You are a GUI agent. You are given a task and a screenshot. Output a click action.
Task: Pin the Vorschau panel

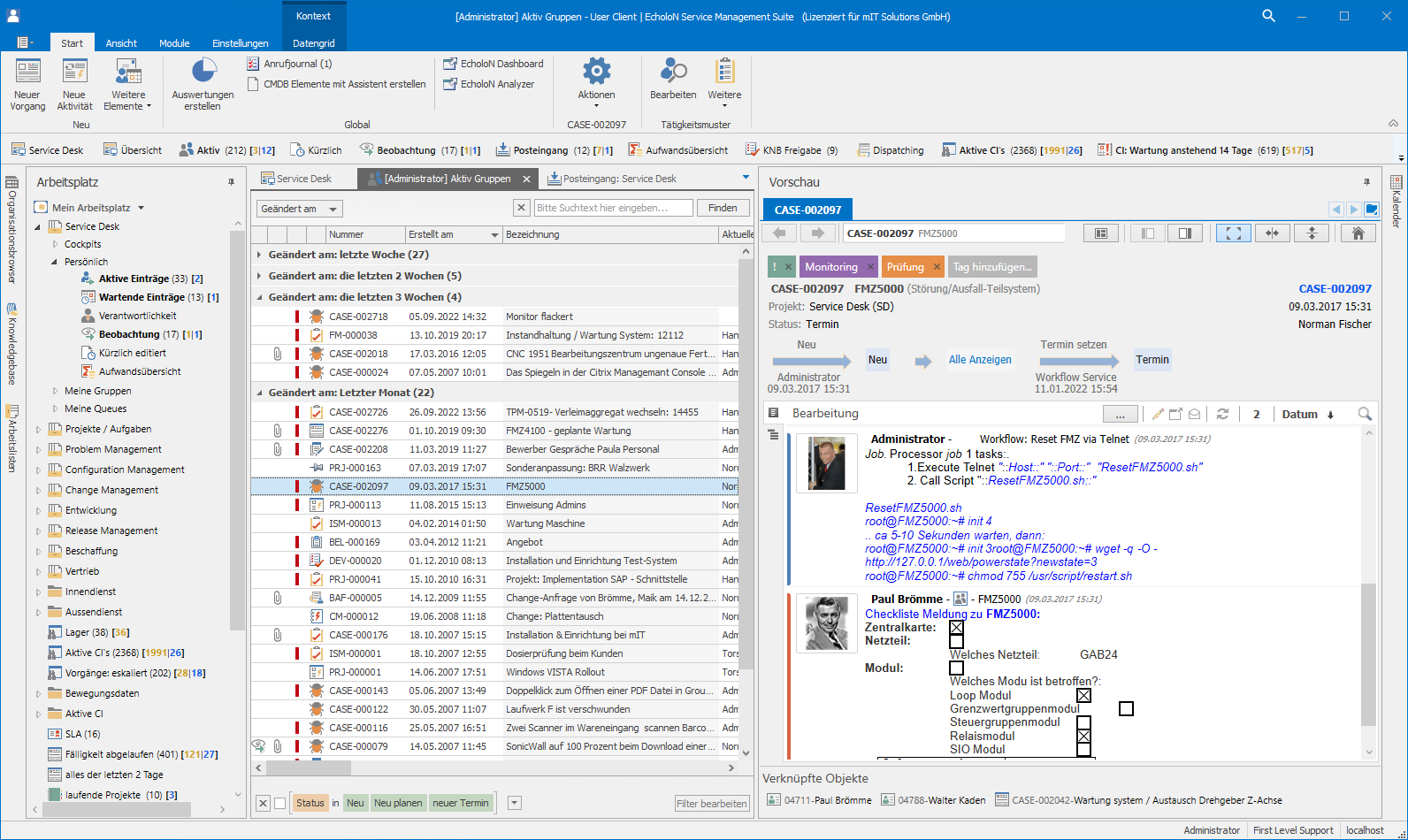click(1366, 181)
